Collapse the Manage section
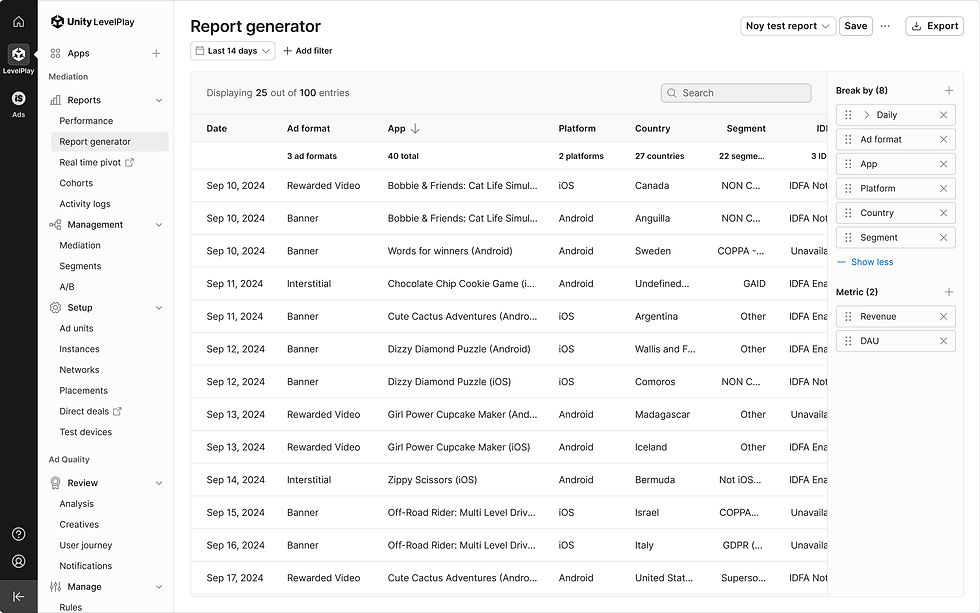Viewport: 980px width, 613px height. tap(159, 587)
